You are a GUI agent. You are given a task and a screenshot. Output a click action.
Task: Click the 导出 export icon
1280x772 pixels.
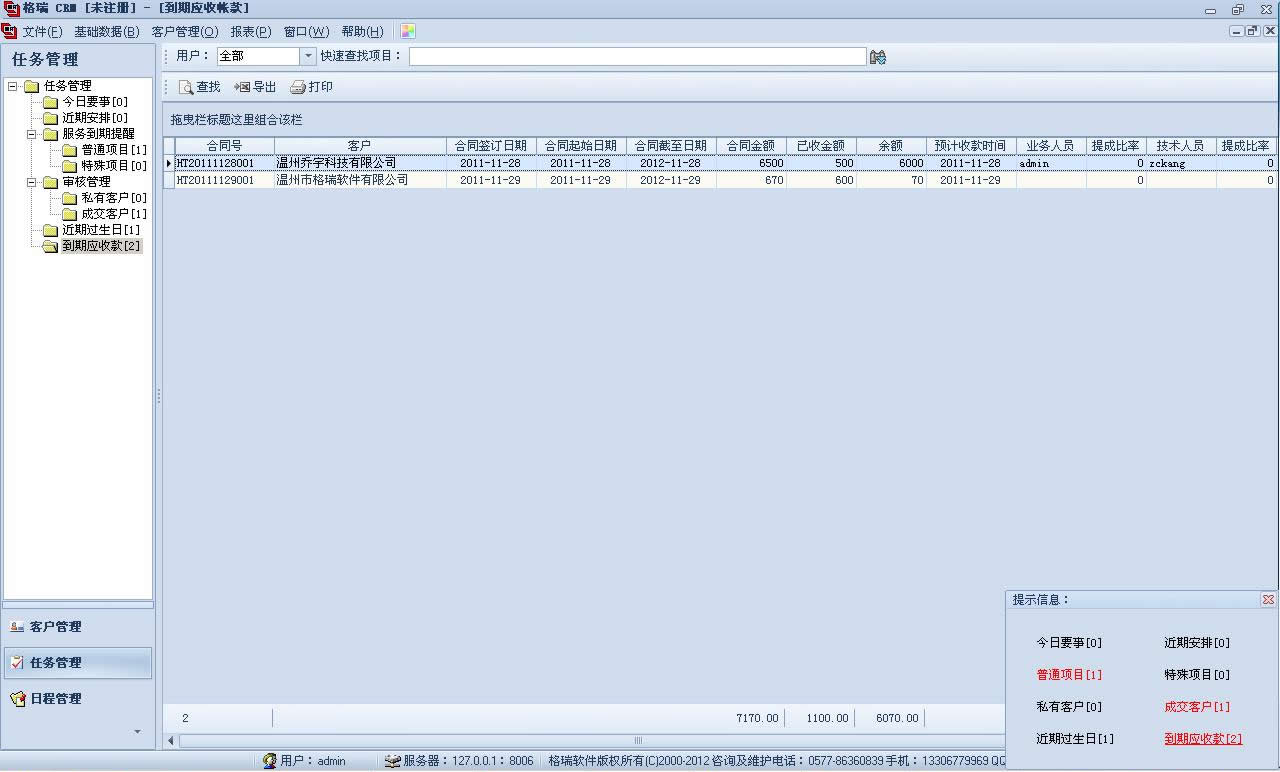[242, 87]
